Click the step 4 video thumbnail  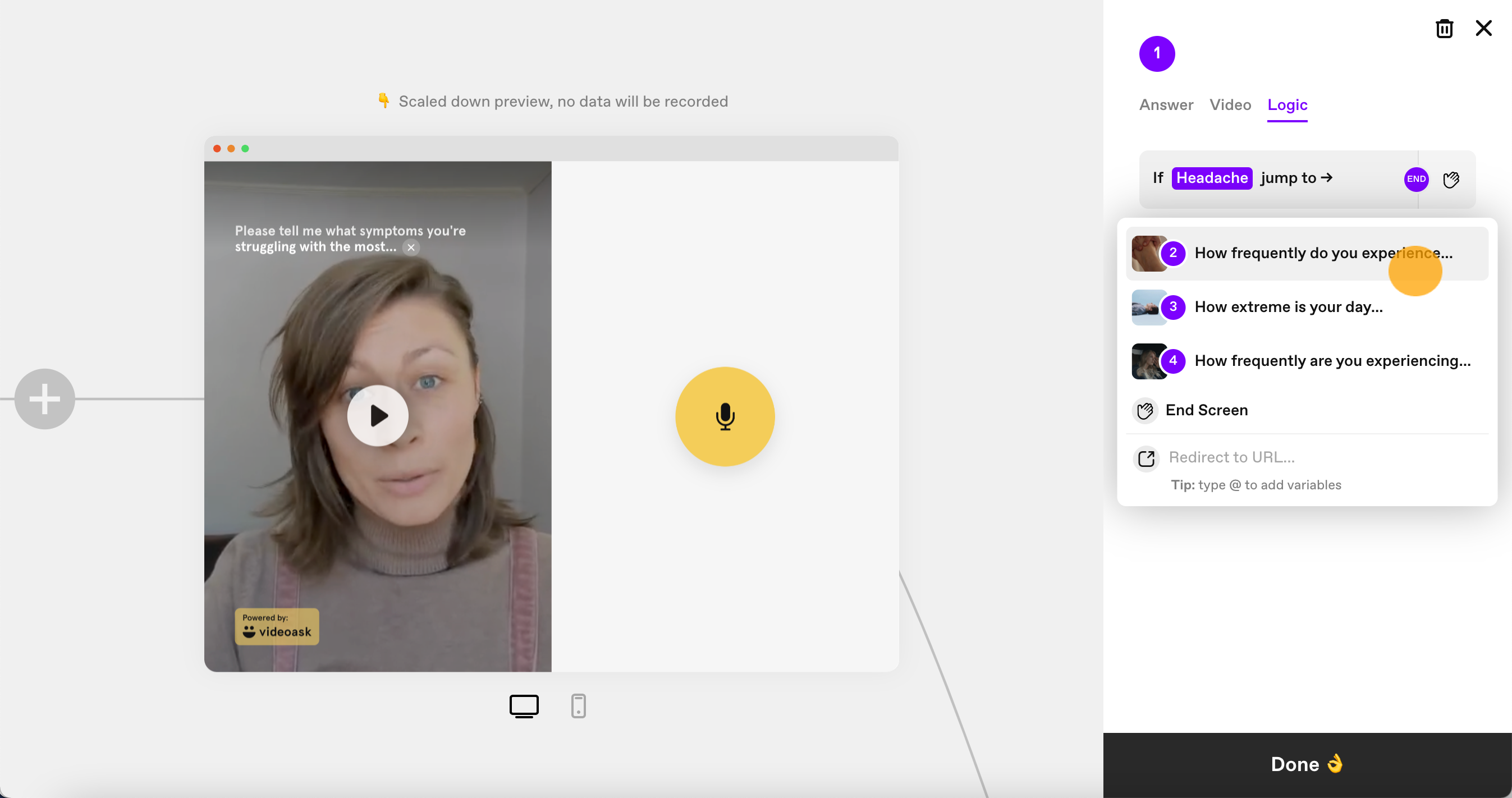[1148, 361]
